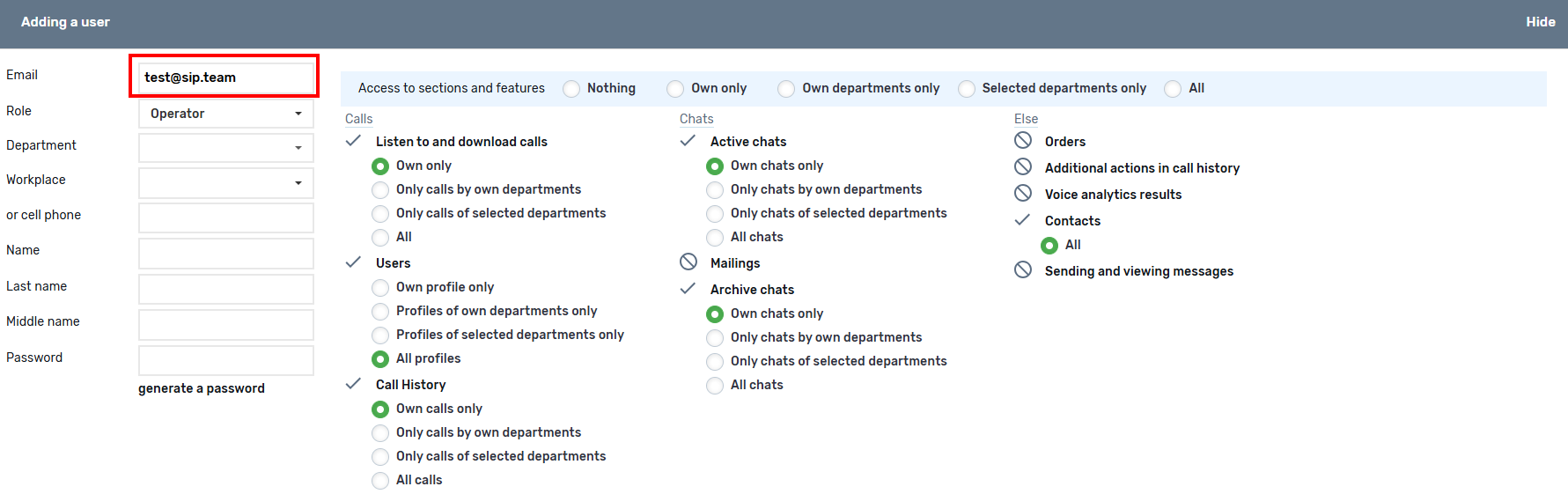Toggle the checkmark beside Call History

(x=353, y=384)
